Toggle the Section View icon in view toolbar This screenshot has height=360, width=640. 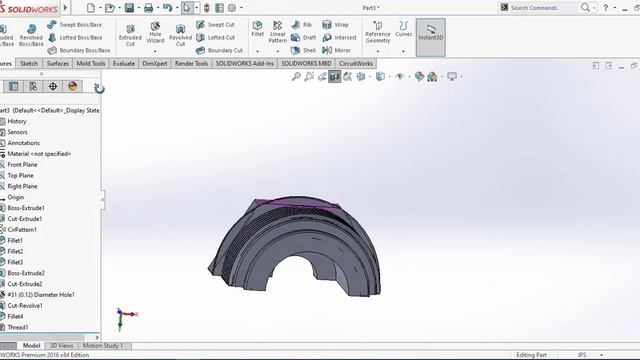point(335,76)
